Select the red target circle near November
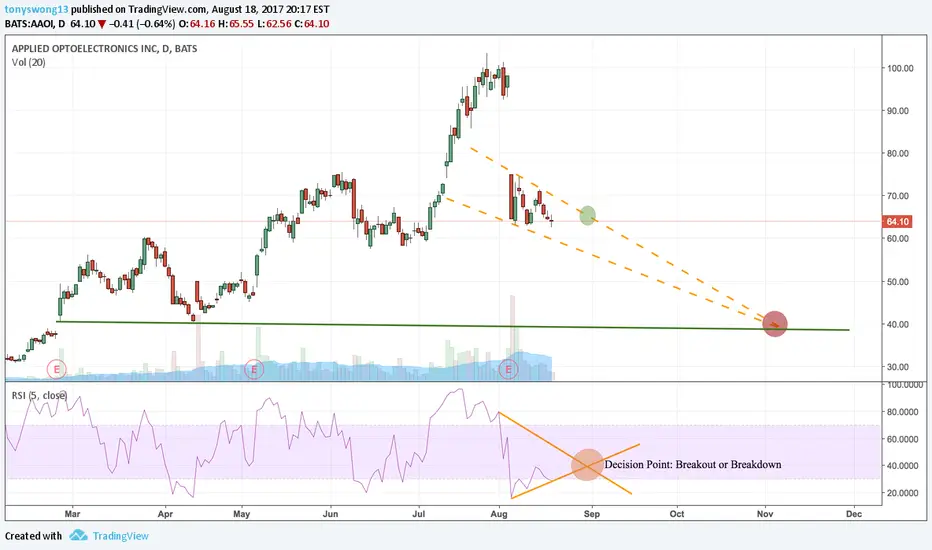 (x=774, y=324)
